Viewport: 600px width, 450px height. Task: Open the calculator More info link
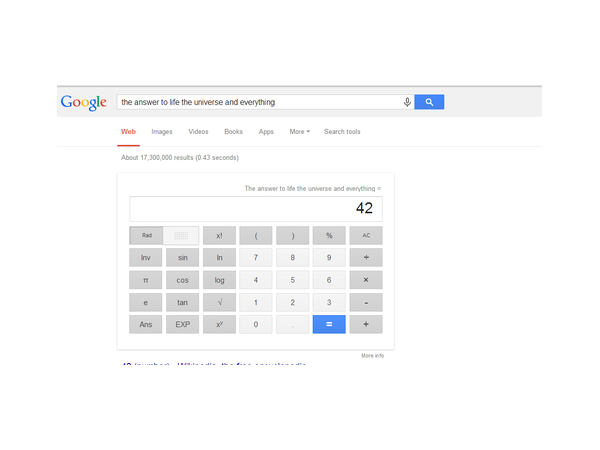pos(372,355)
